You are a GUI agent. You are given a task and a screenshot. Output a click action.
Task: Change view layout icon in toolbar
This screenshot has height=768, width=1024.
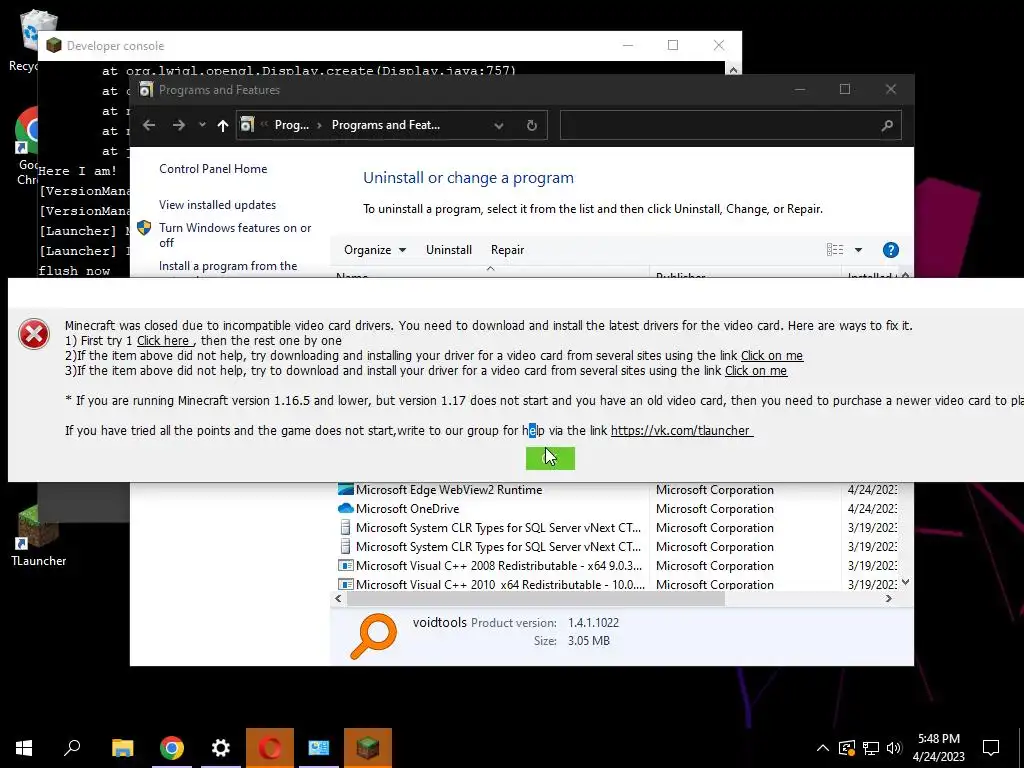tap(835, 250)
